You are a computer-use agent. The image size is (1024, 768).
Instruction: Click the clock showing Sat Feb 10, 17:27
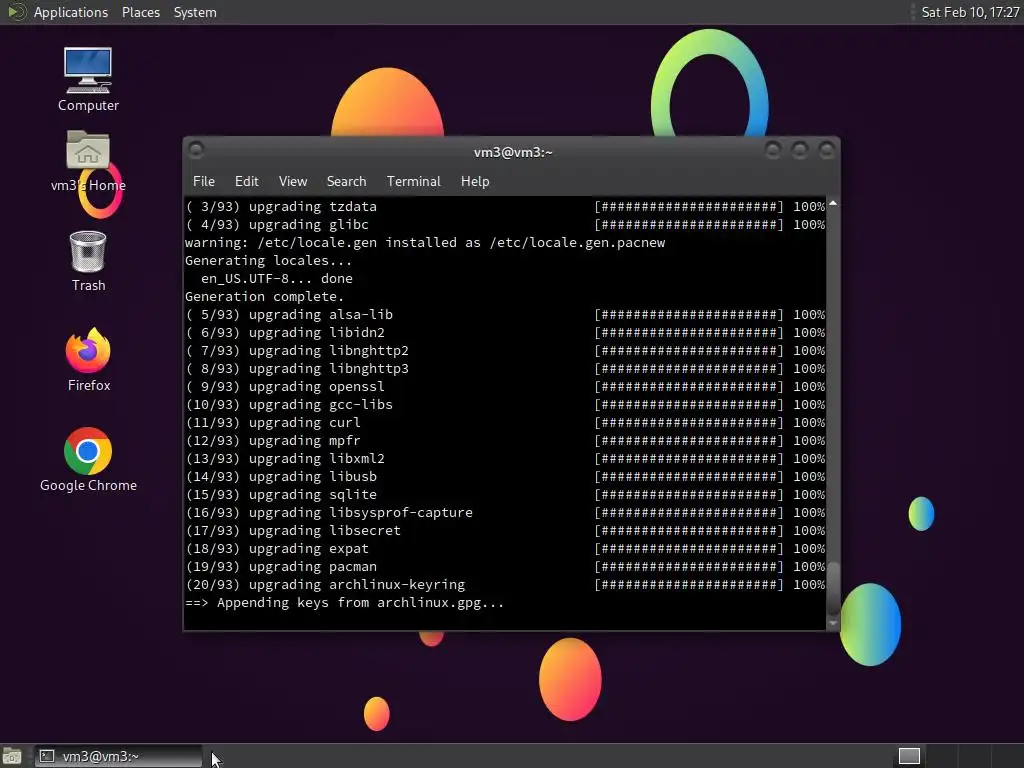coord(970,12)
